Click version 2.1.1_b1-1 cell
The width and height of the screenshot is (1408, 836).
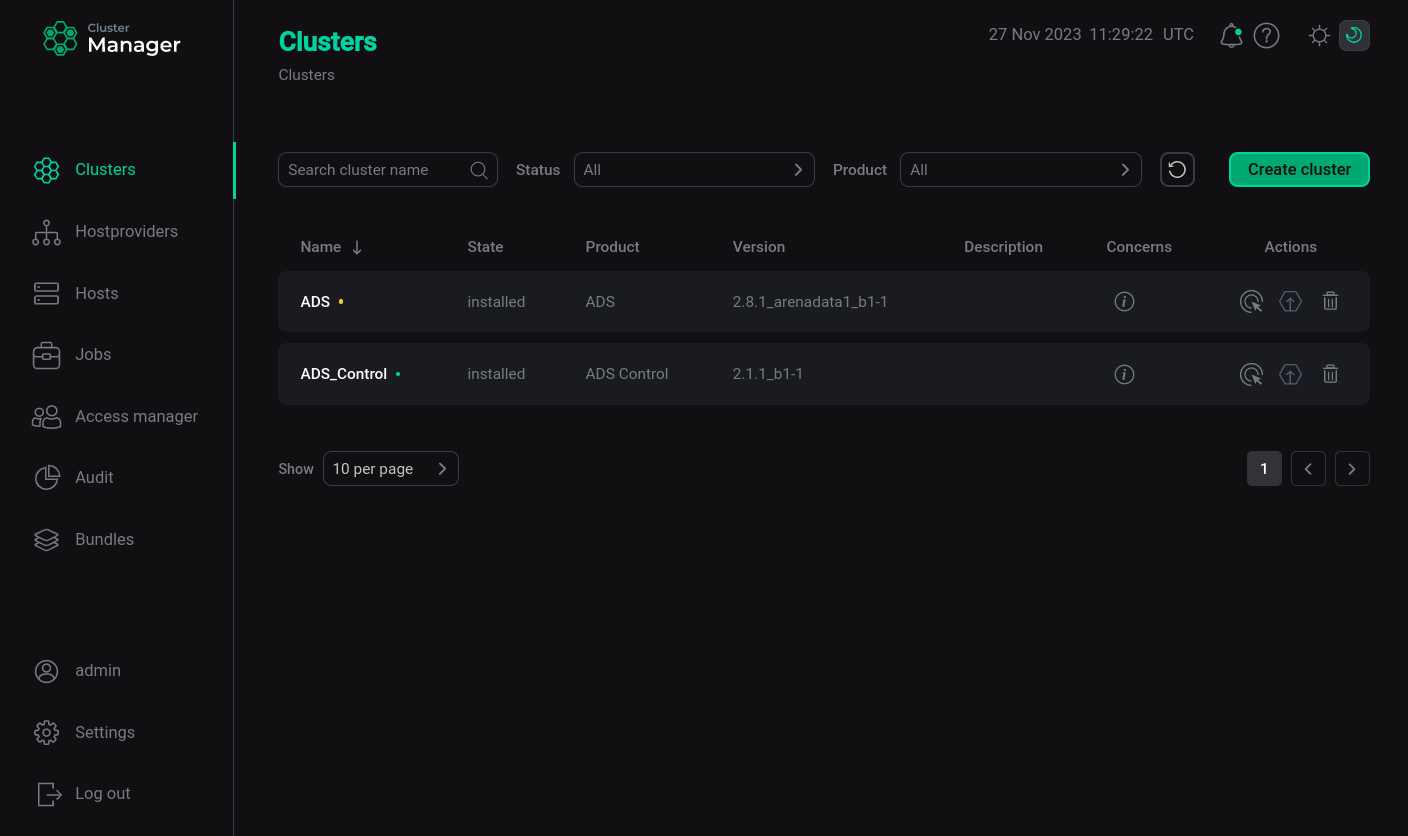(x=768, y=374)
